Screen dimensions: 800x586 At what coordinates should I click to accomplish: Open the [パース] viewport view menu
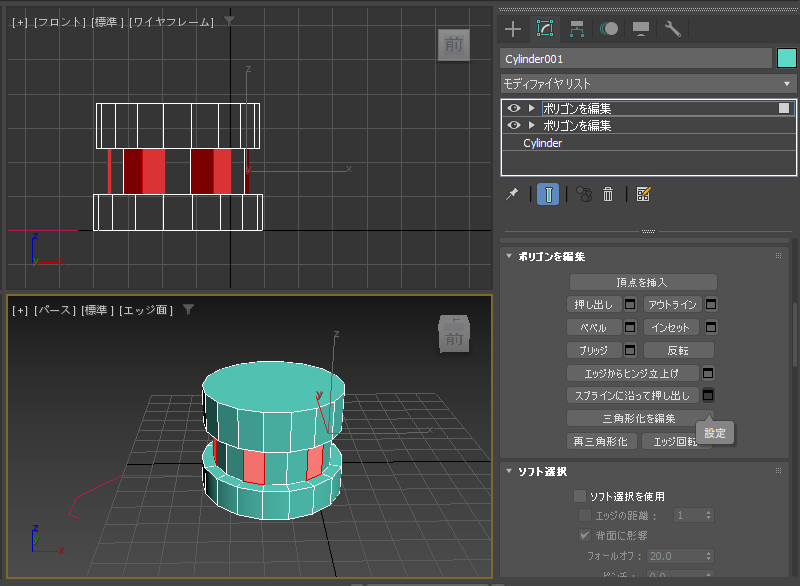tap(55, 310)
